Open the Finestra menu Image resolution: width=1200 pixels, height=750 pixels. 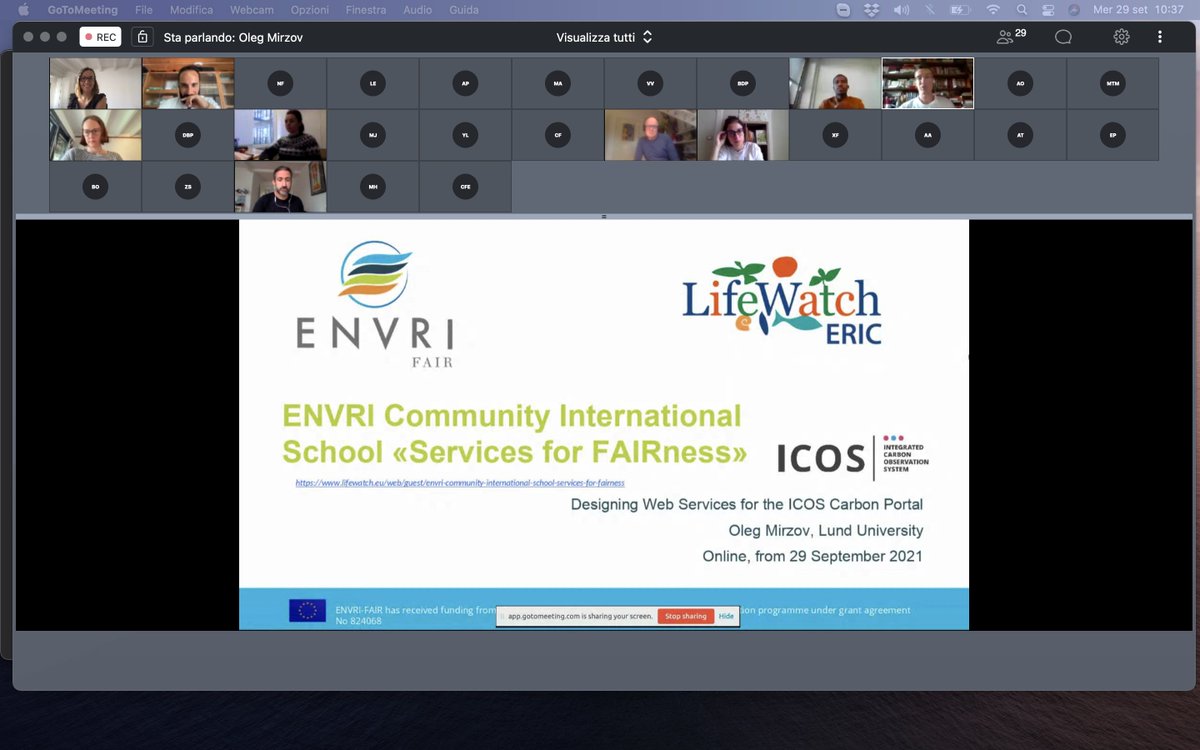click(366, 10)
